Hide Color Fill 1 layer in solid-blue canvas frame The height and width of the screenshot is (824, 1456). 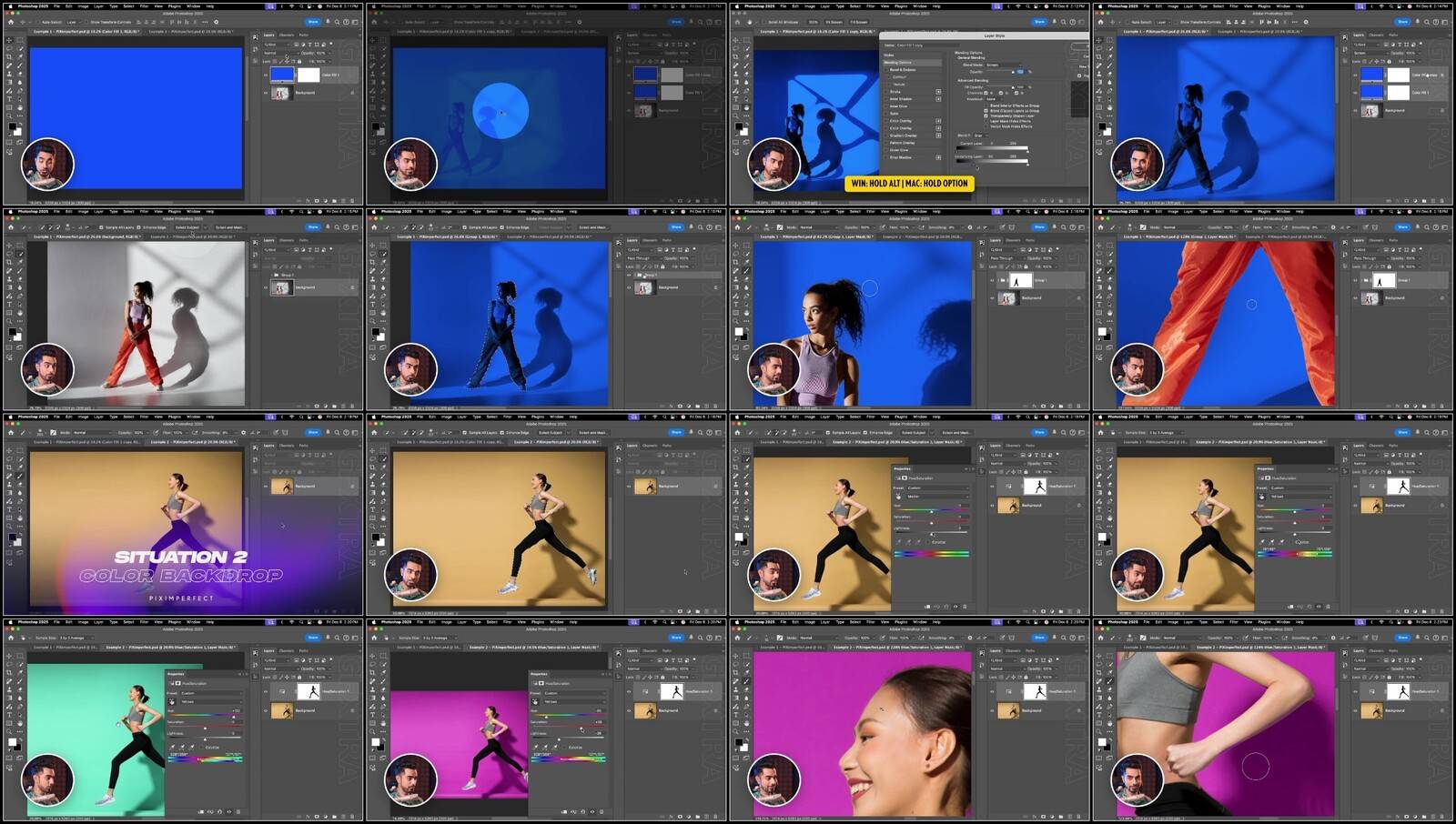click(266, 75)
